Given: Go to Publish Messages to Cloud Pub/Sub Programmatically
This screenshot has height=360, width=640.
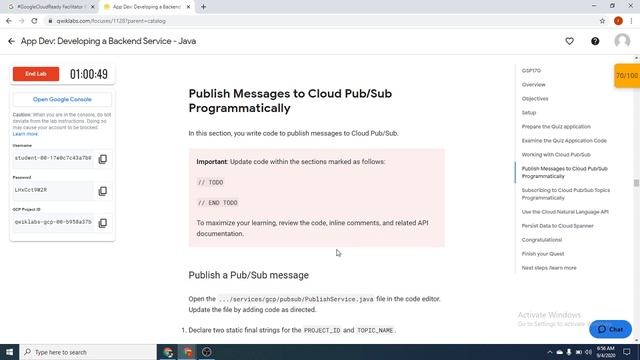Looking at the screenshot, I should point(564,172).
